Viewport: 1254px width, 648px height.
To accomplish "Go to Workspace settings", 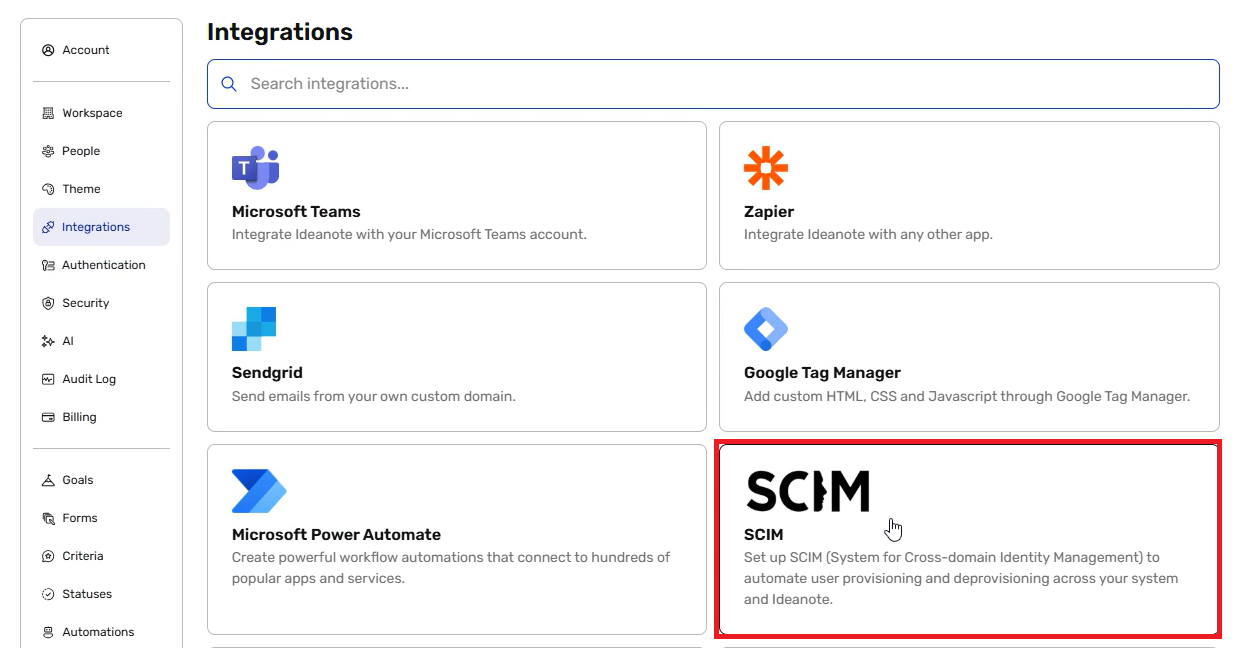I will (101, 113).
